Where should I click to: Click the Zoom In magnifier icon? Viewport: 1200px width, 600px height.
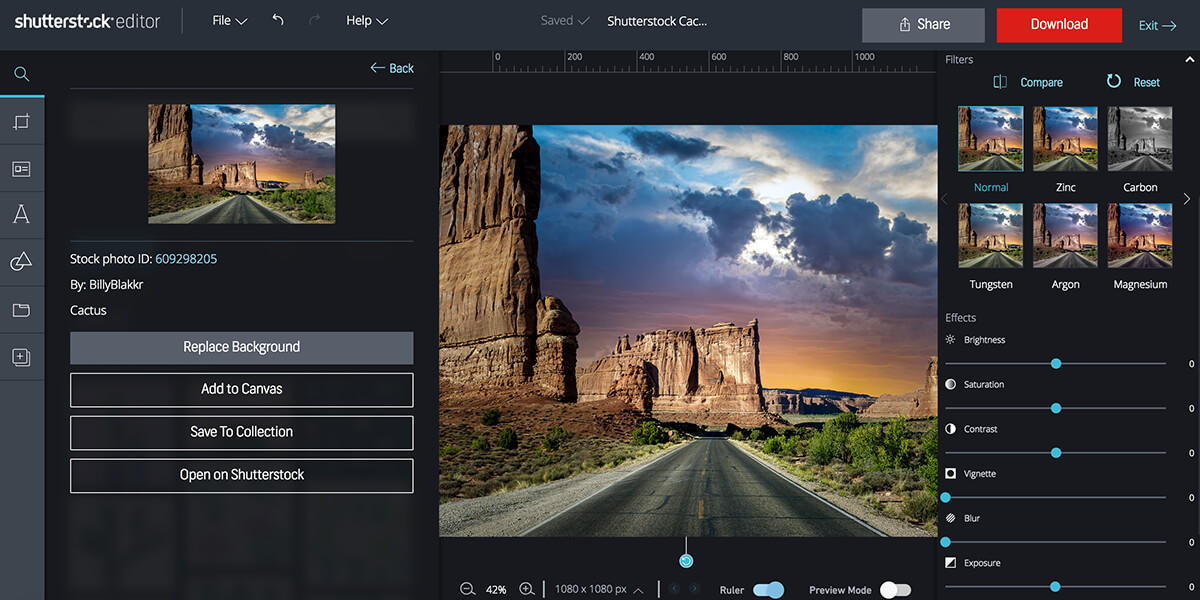[x=527, y=589]
